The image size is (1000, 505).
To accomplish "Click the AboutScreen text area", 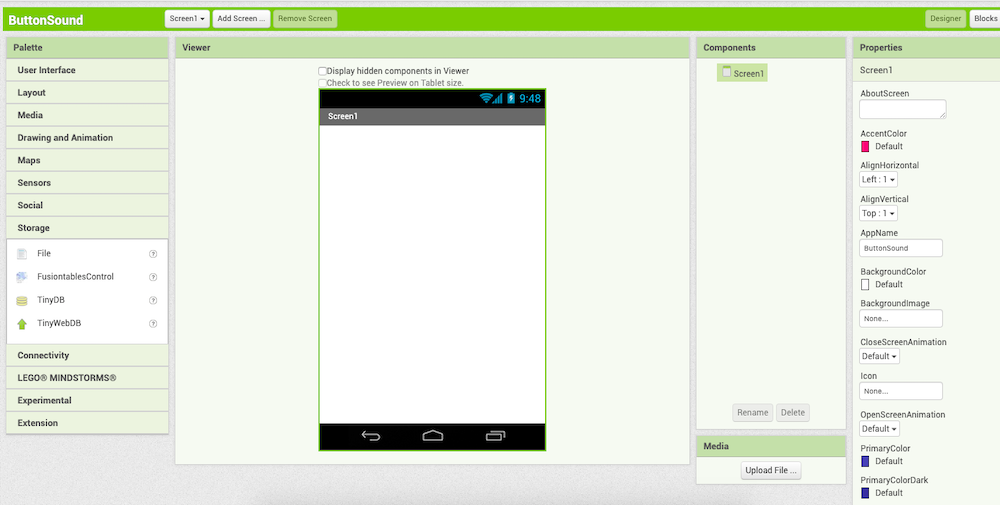I will click(902, 109).
